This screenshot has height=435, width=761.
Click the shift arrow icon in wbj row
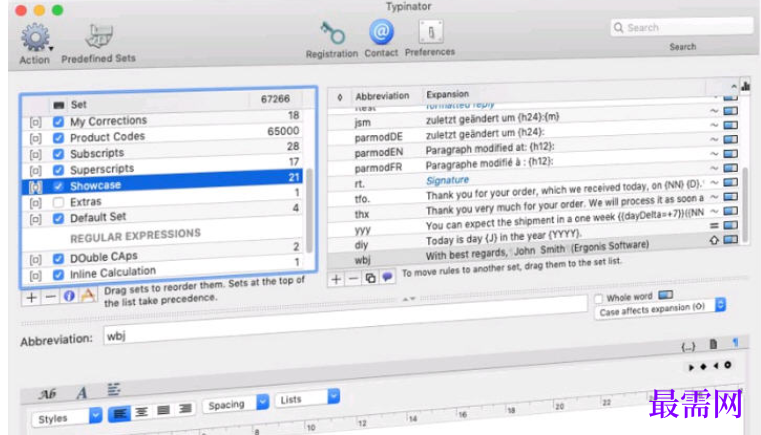point(714,240)
